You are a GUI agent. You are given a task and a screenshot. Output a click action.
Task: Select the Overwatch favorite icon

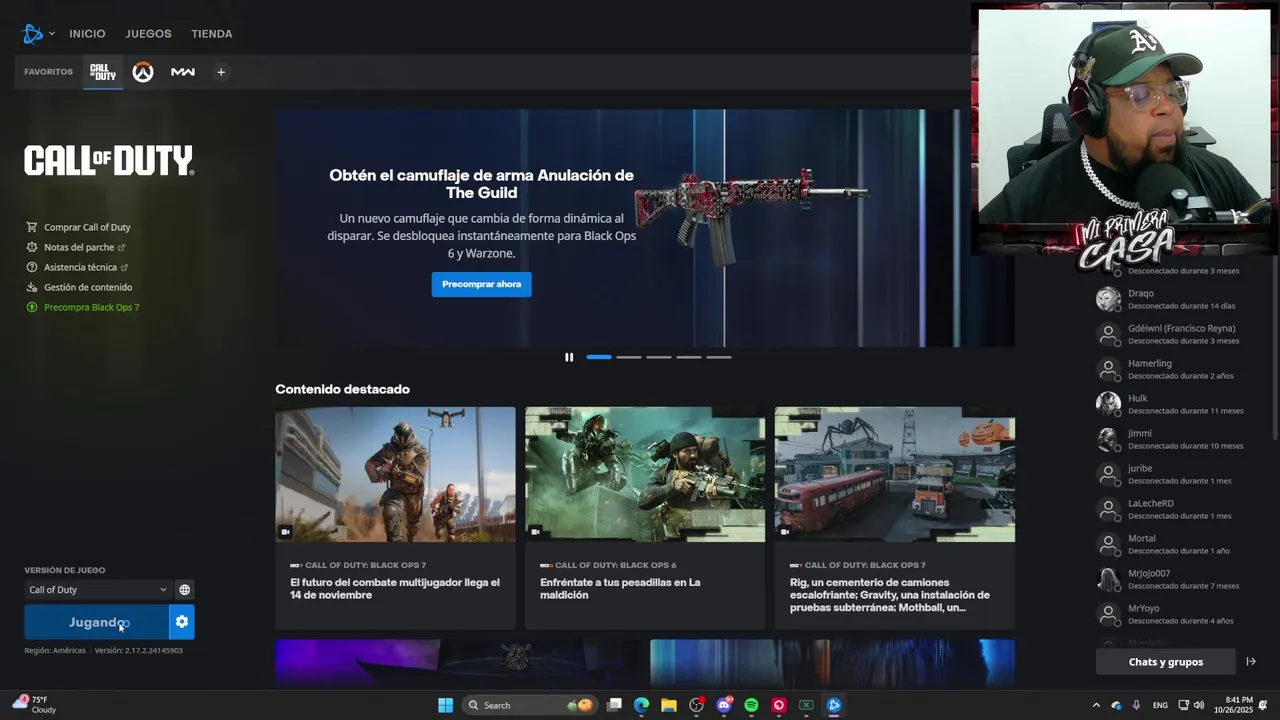[x=143, y=72]
